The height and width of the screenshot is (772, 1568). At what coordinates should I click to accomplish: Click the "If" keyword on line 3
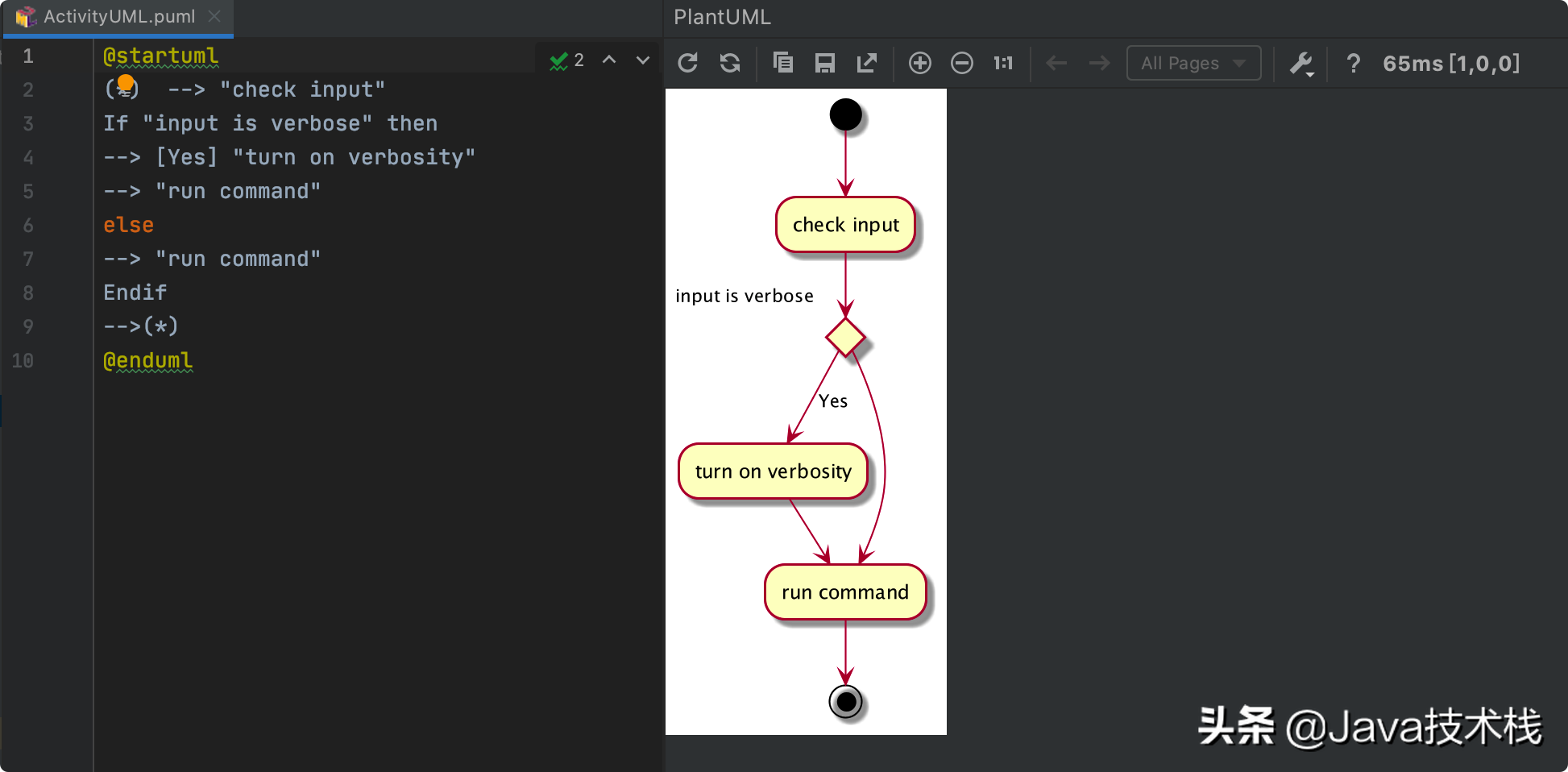[x=115, y=123]
